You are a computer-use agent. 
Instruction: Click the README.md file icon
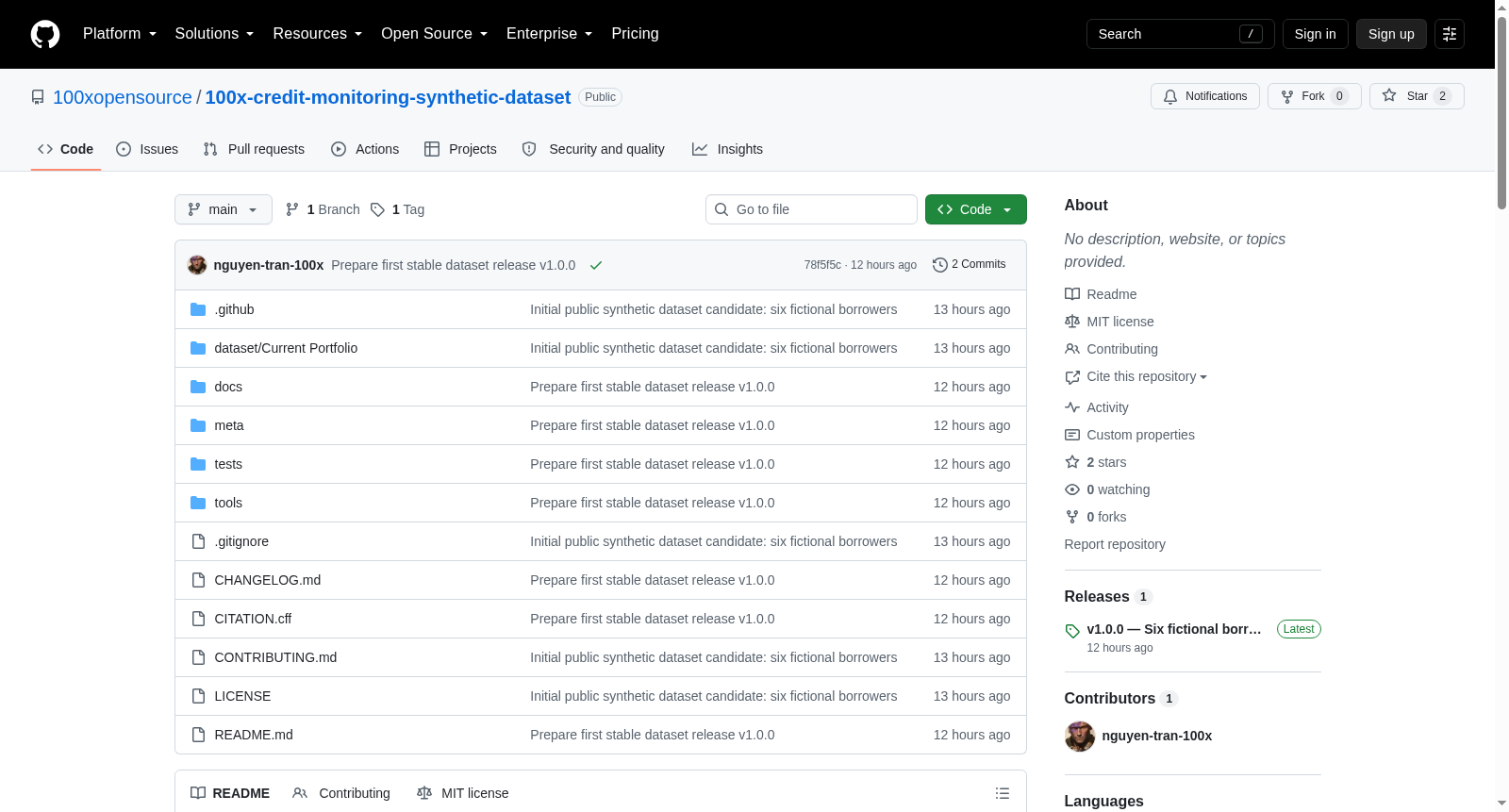point(198,735)
